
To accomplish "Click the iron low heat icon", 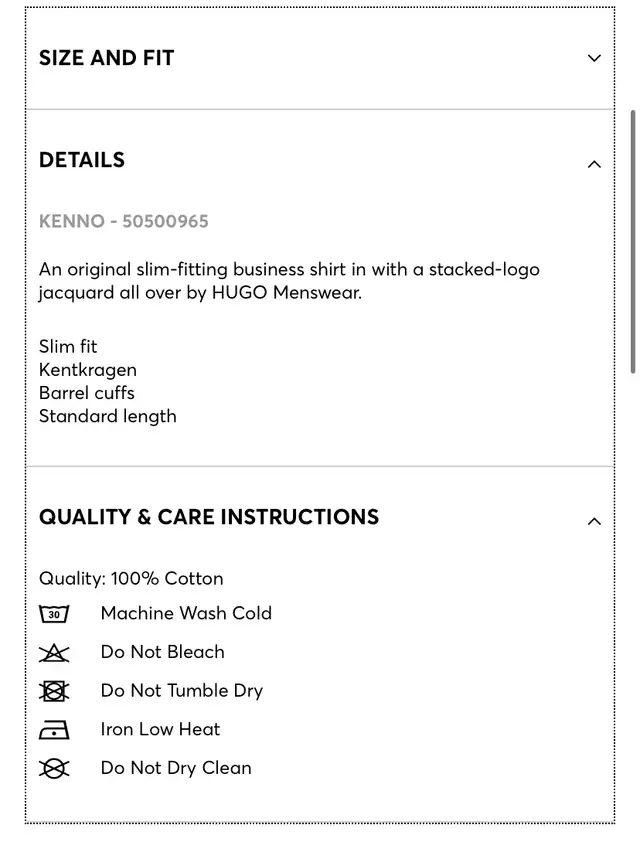I will [54, 730].
